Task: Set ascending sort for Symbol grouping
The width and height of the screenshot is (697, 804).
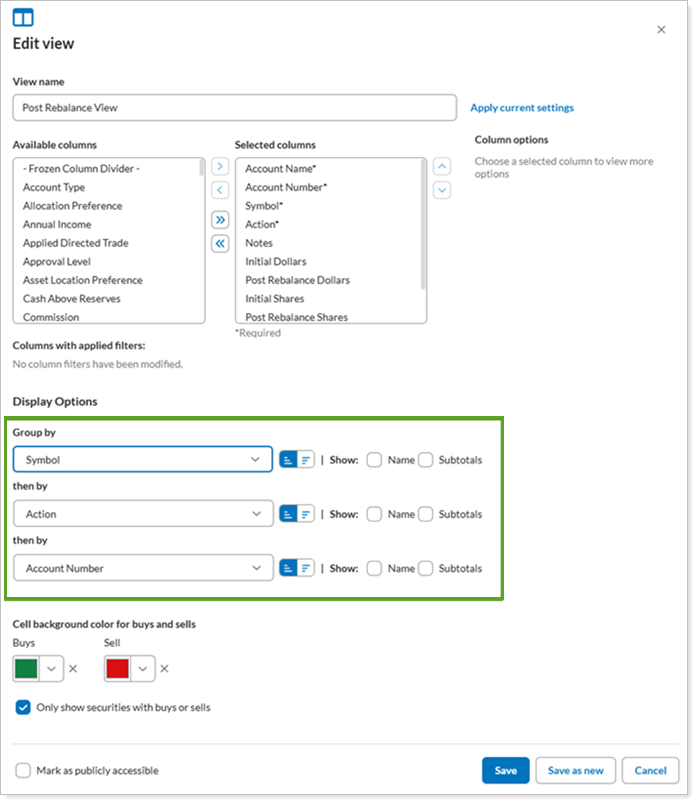Action: 288,460
